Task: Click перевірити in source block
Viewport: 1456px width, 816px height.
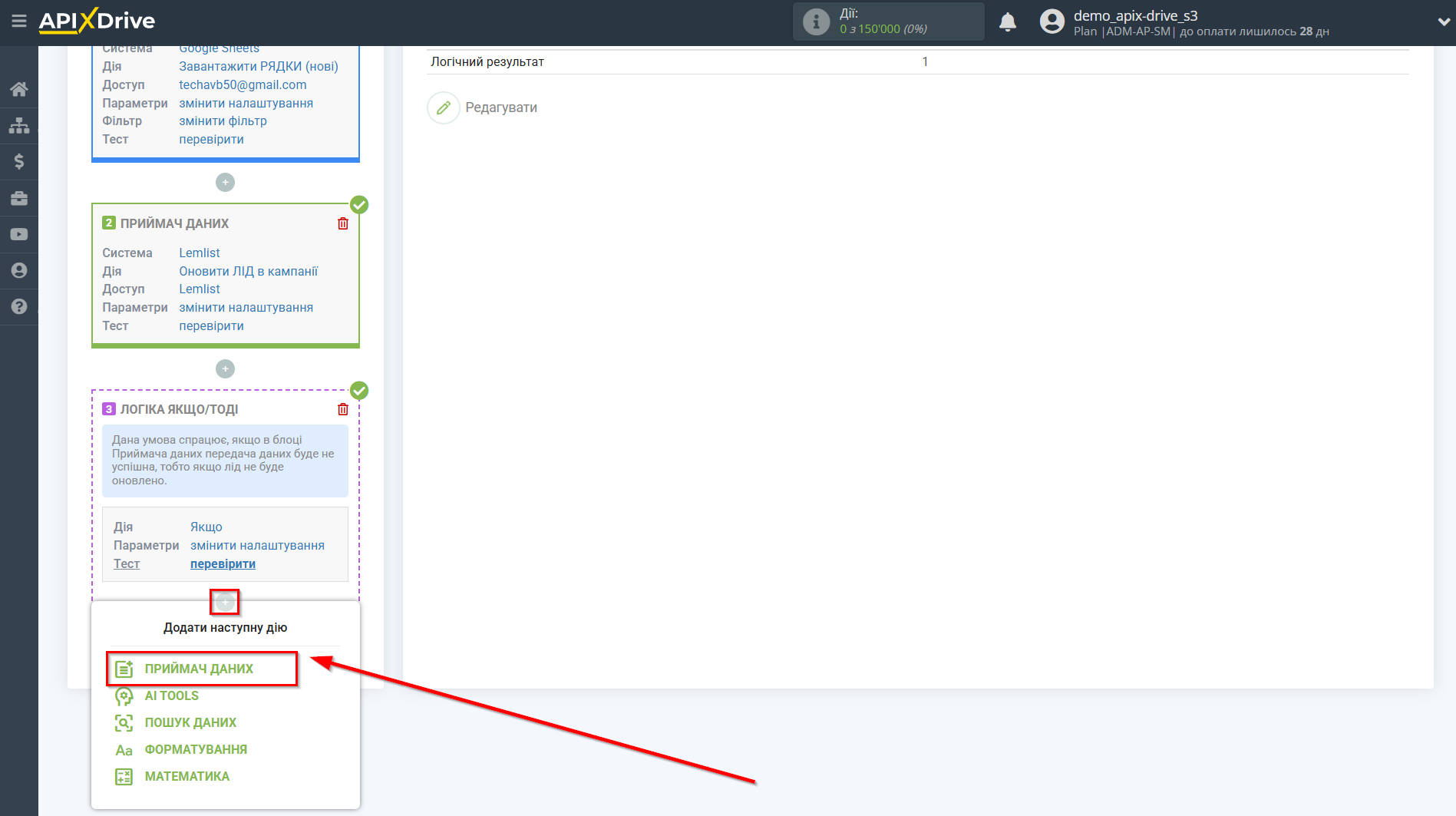Action: [211, 139]
